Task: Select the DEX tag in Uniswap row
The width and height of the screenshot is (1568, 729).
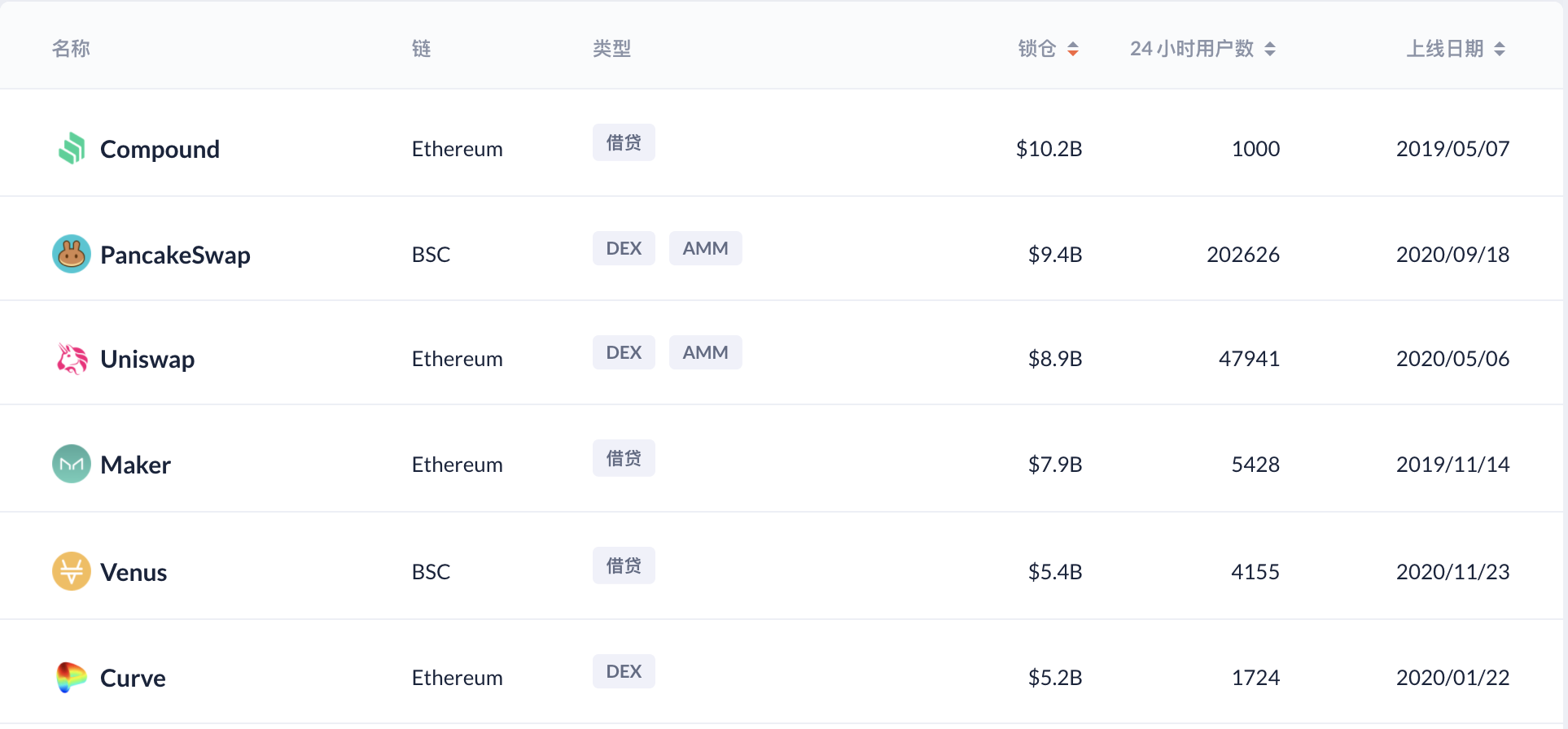Action: [624, 352]
